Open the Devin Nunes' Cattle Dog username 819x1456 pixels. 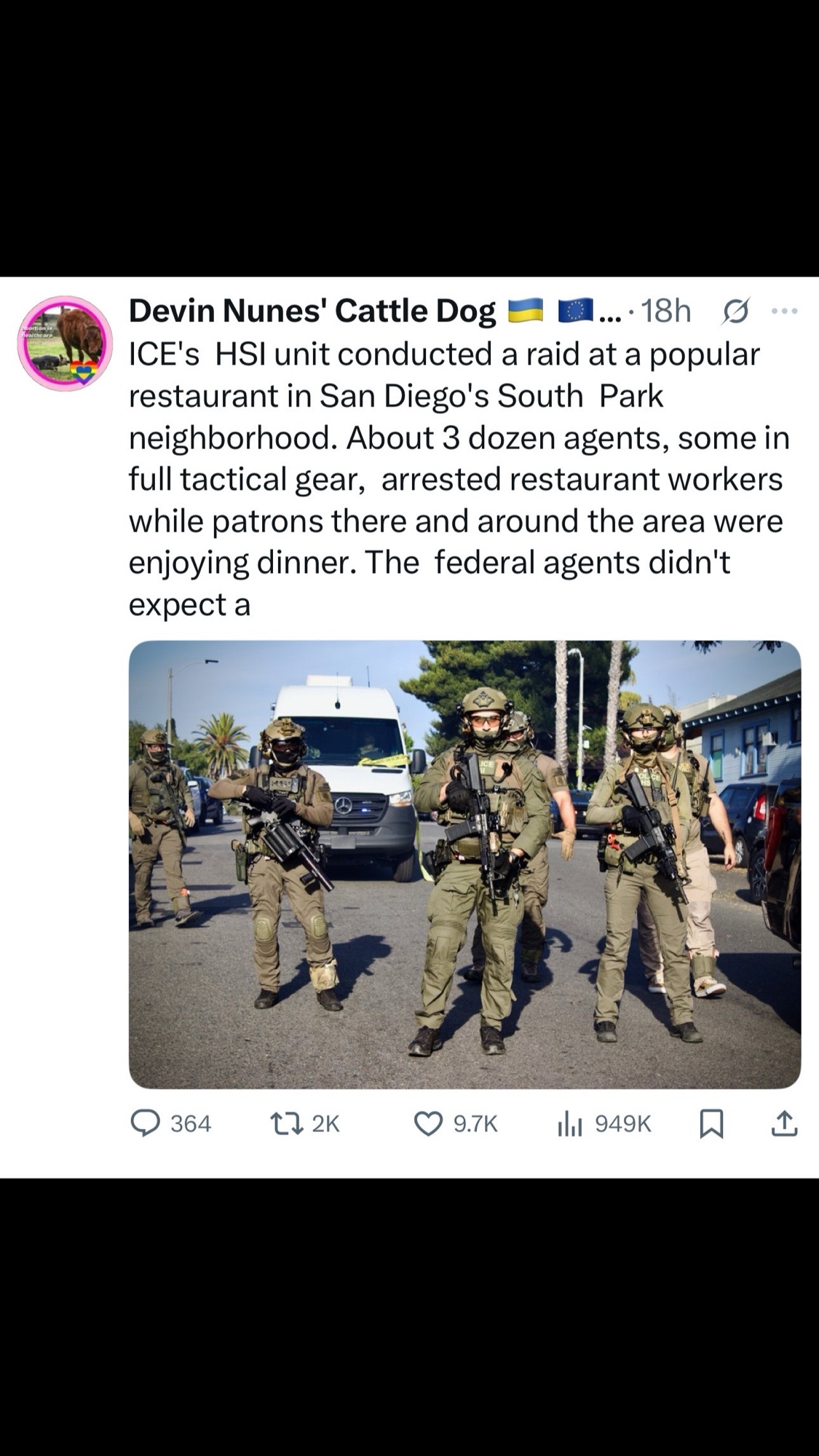(312, 311)
